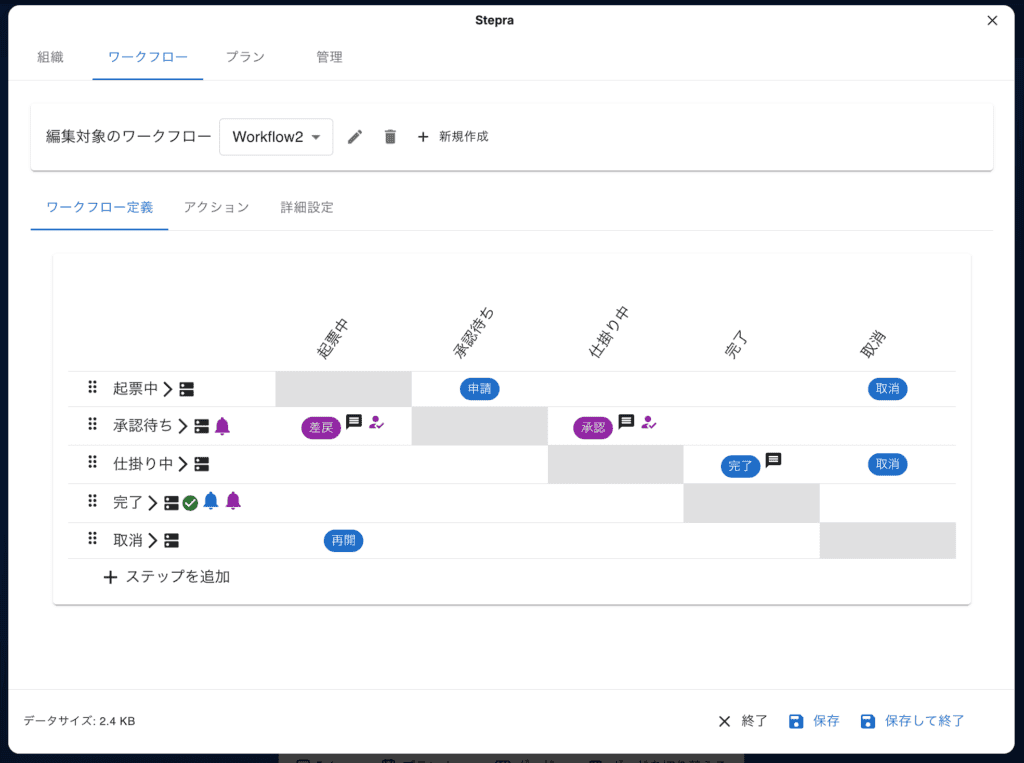The image size is (1024, 763).
Task: Click the empty 承認待ち to 完了 transition cell
Action: click(x=752, y=427)
